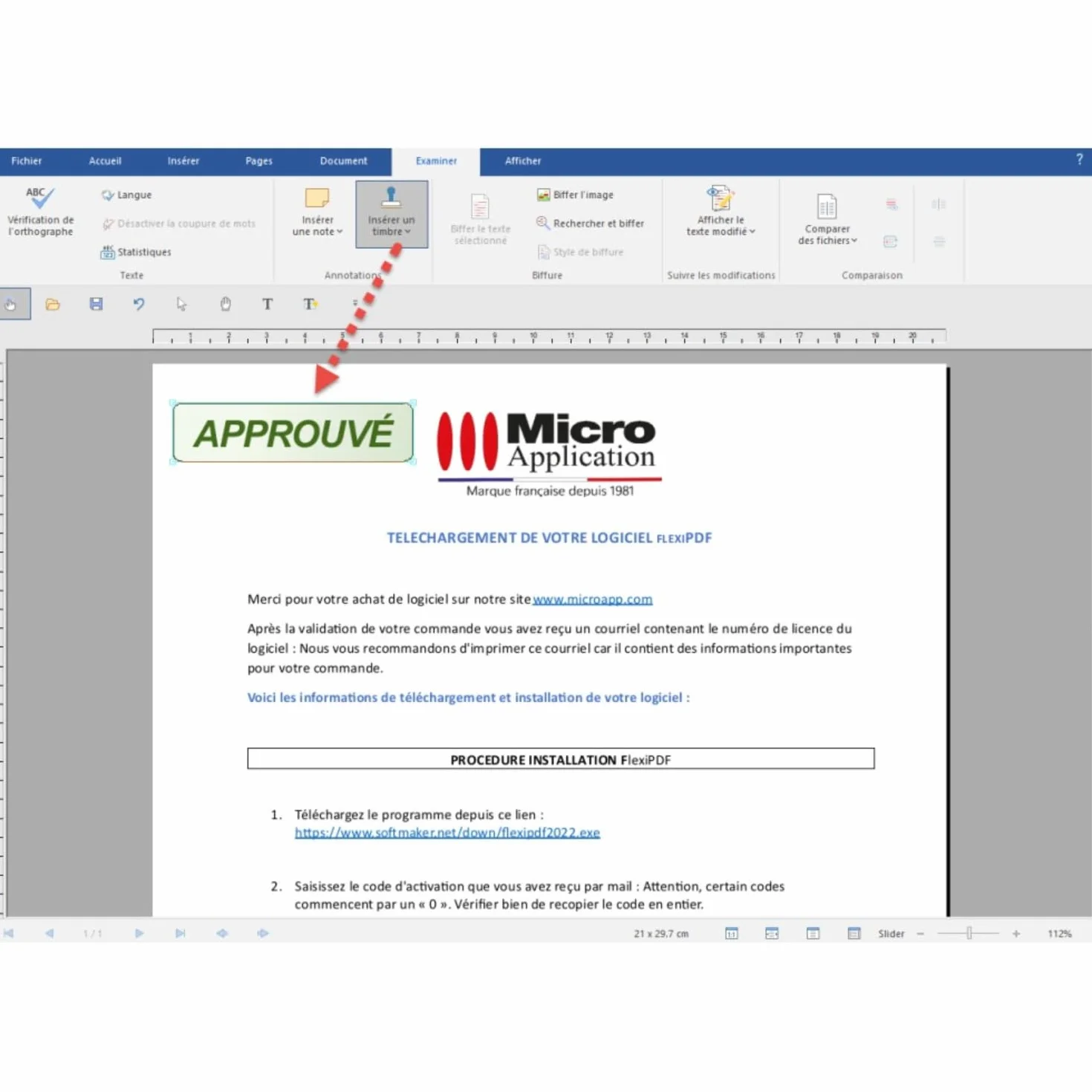Go to previous page arrow
Image resolution: width=1092 pixels, height=1092 pixels.
click(49, 934)
